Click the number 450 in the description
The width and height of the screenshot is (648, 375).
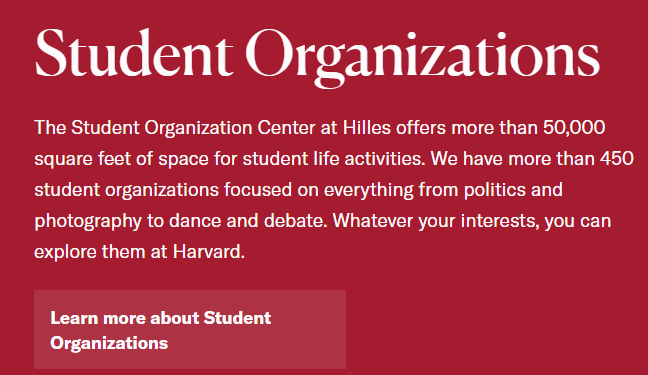pos(617,159)
